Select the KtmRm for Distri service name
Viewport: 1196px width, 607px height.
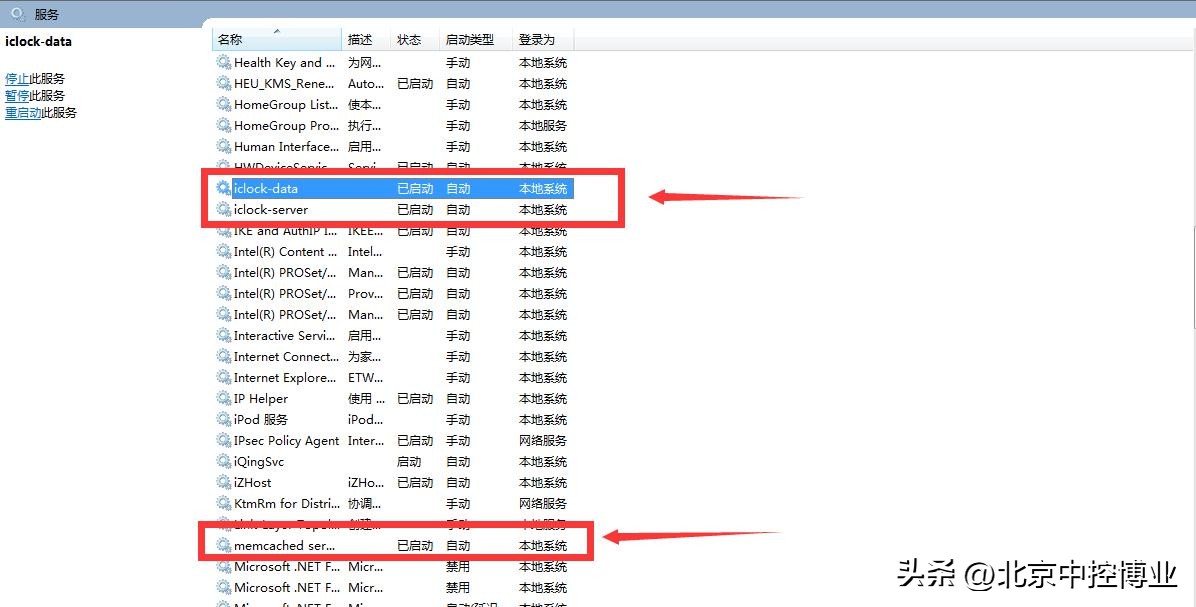click(x=287, y=503)
